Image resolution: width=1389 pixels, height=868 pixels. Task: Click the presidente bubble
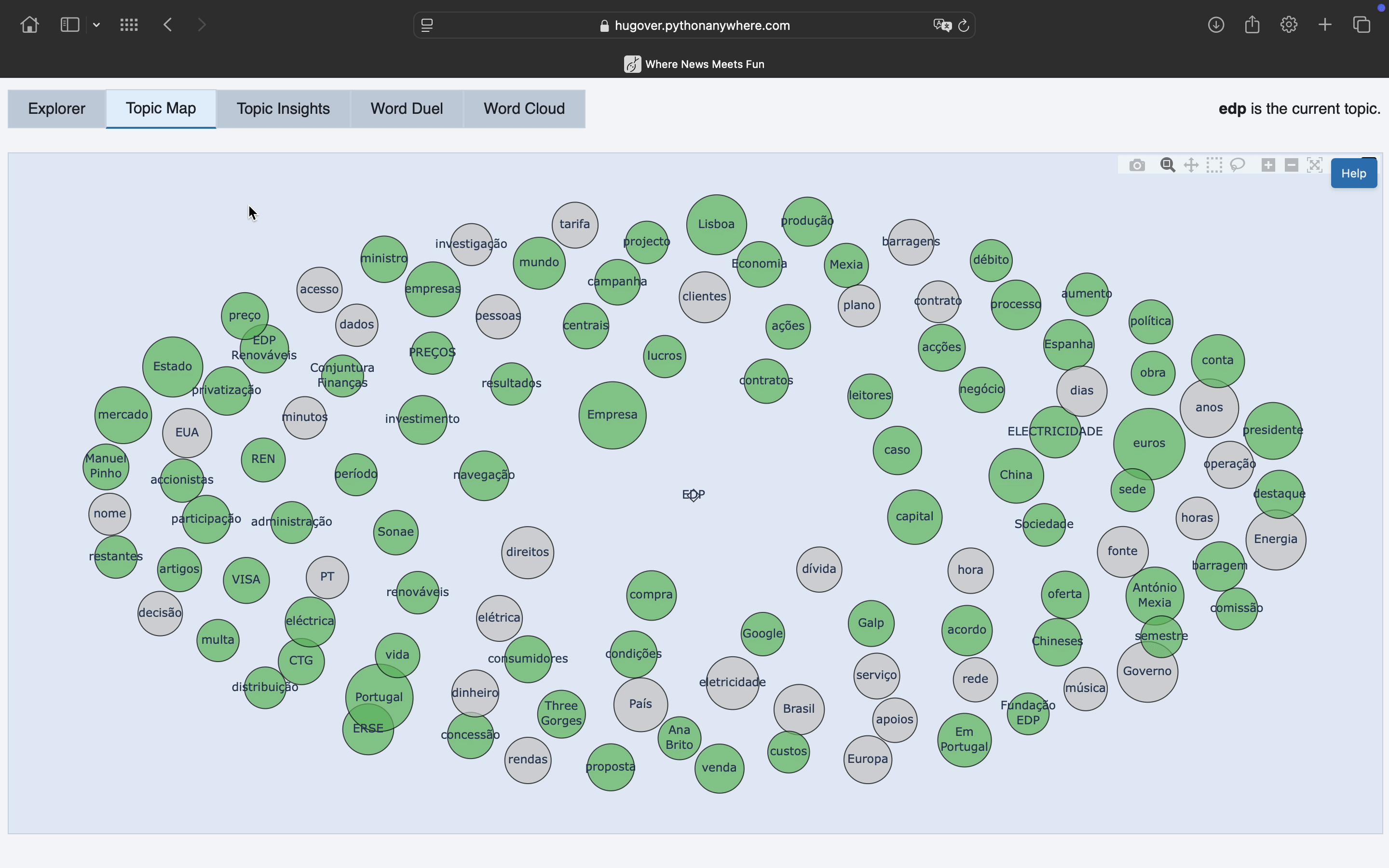click(x=1272, y=431)
